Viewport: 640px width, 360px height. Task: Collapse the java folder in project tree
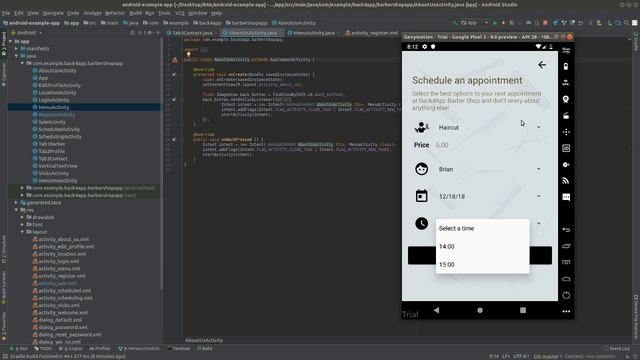16,56
